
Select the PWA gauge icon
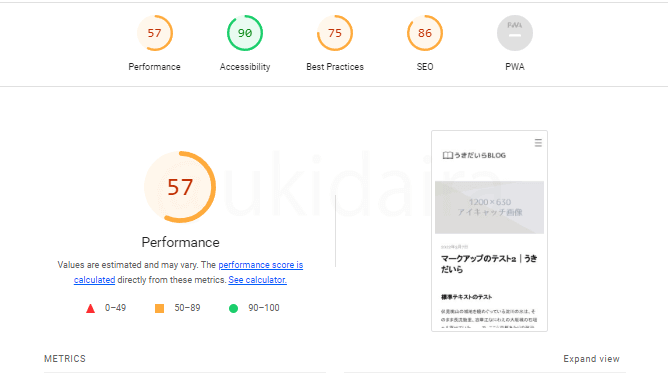click(x=515, y=33)
